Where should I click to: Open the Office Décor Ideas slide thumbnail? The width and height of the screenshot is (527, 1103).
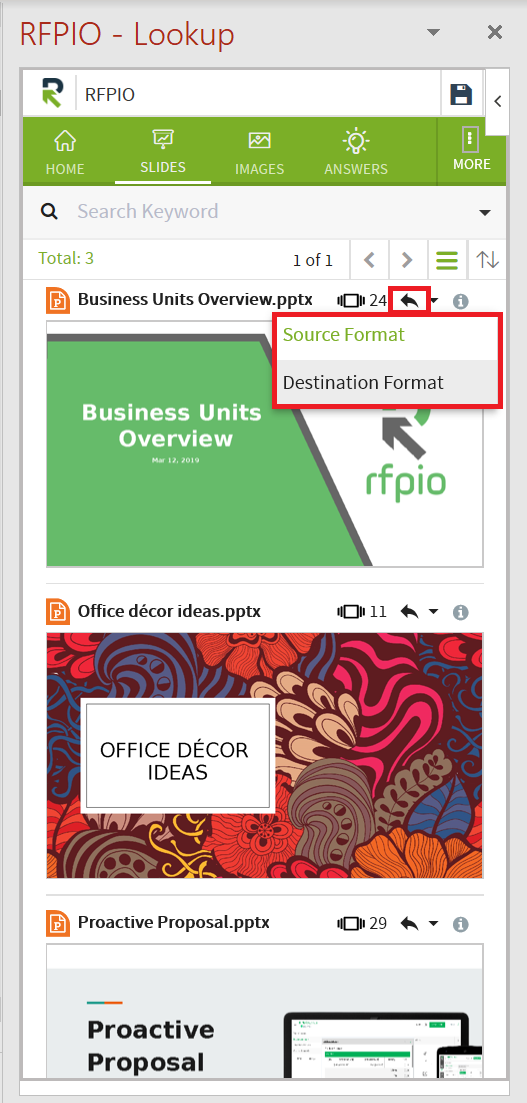(x=265, y=755)
